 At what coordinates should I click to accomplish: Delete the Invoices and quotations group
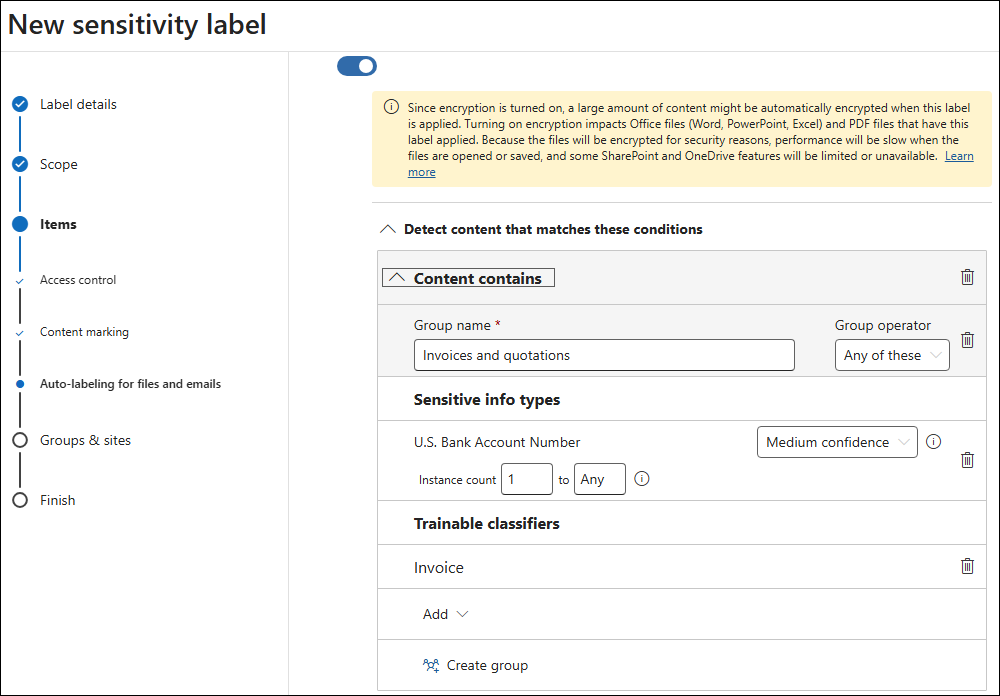(x=967, y=340)
